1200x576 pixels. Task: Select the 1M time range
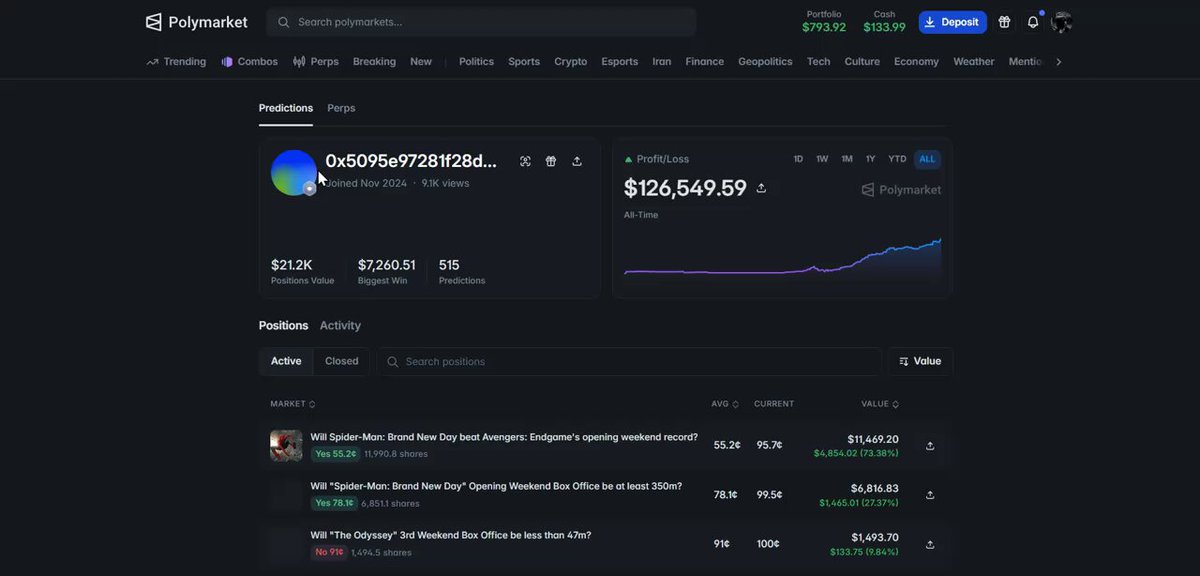pyautogui.click(x=847, y=159)
